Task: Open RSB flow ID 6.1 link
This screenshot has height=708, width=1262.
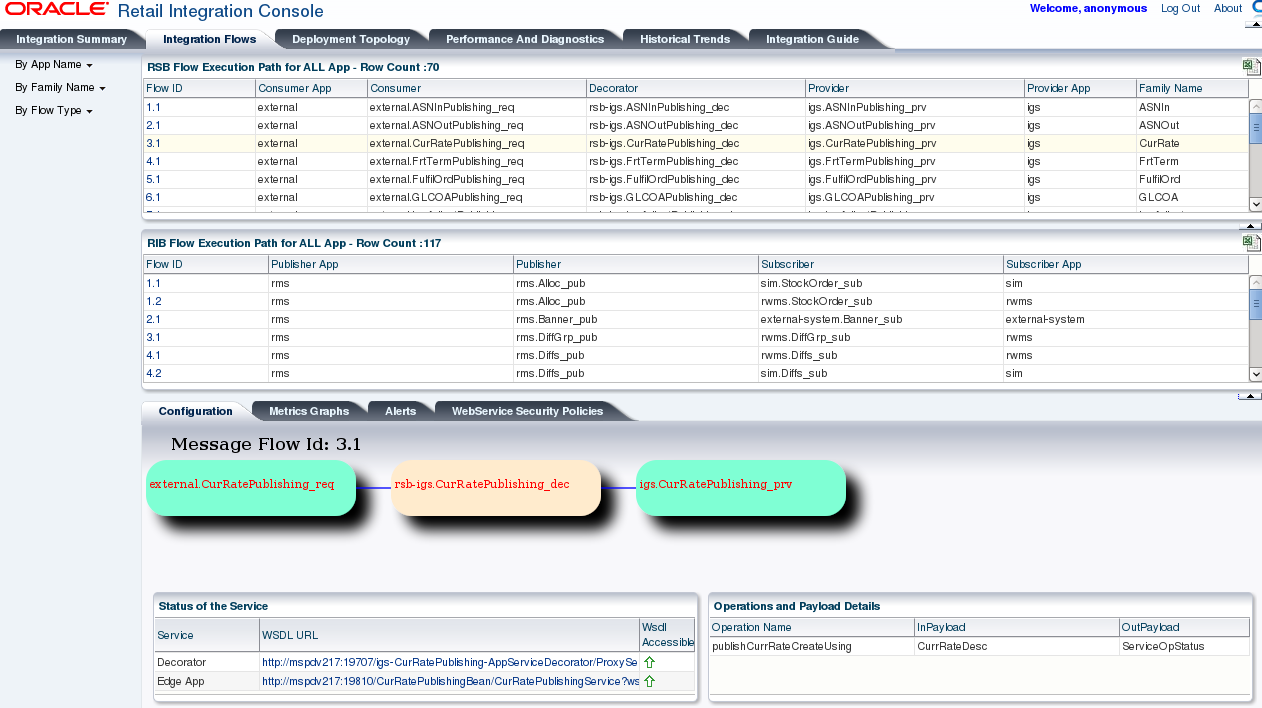Action: coord(153,197)
